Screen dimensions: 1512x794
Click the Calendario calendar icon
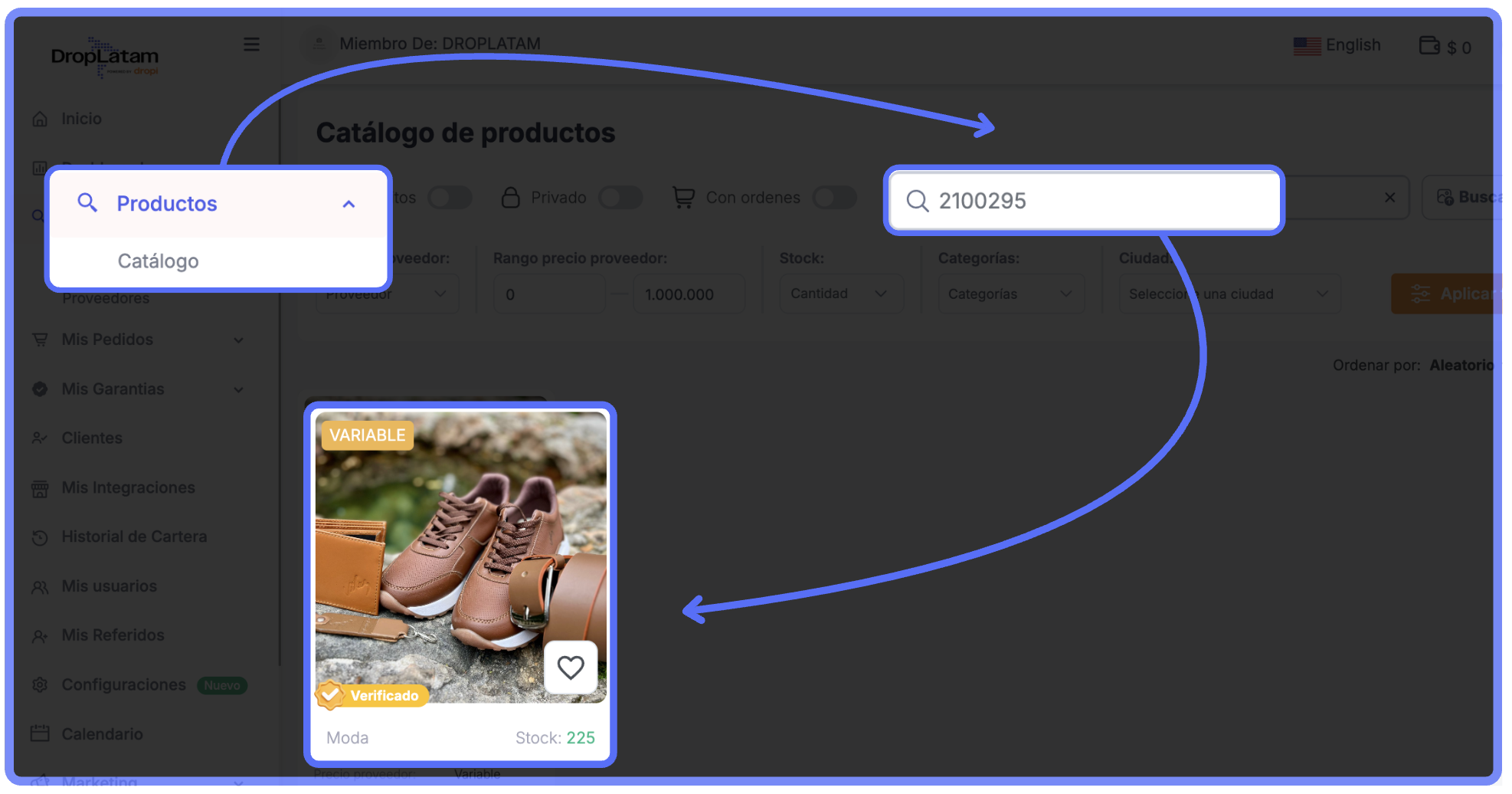point(40,733)
